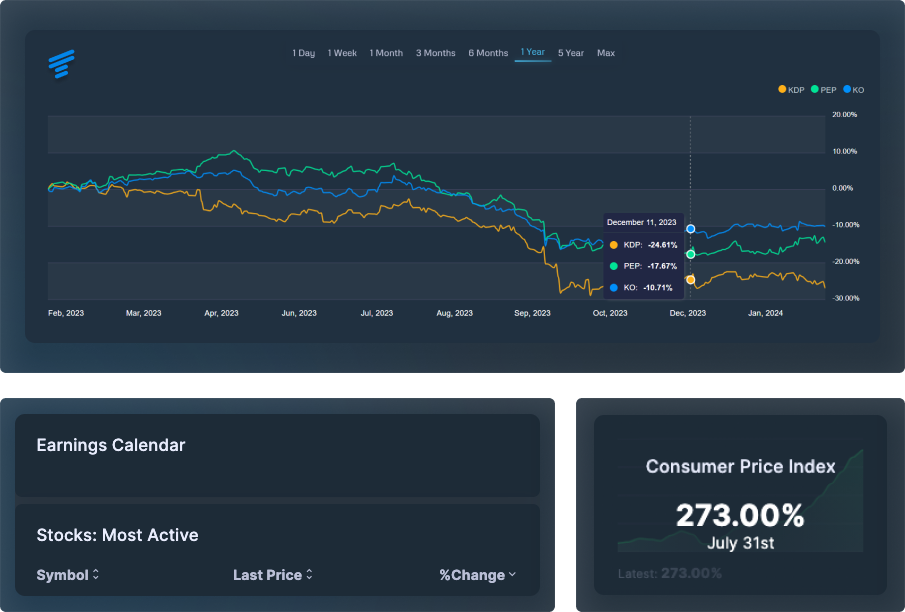Toggle the PEP series in legend
Screen dimensions: 905x612
point(824,90)
